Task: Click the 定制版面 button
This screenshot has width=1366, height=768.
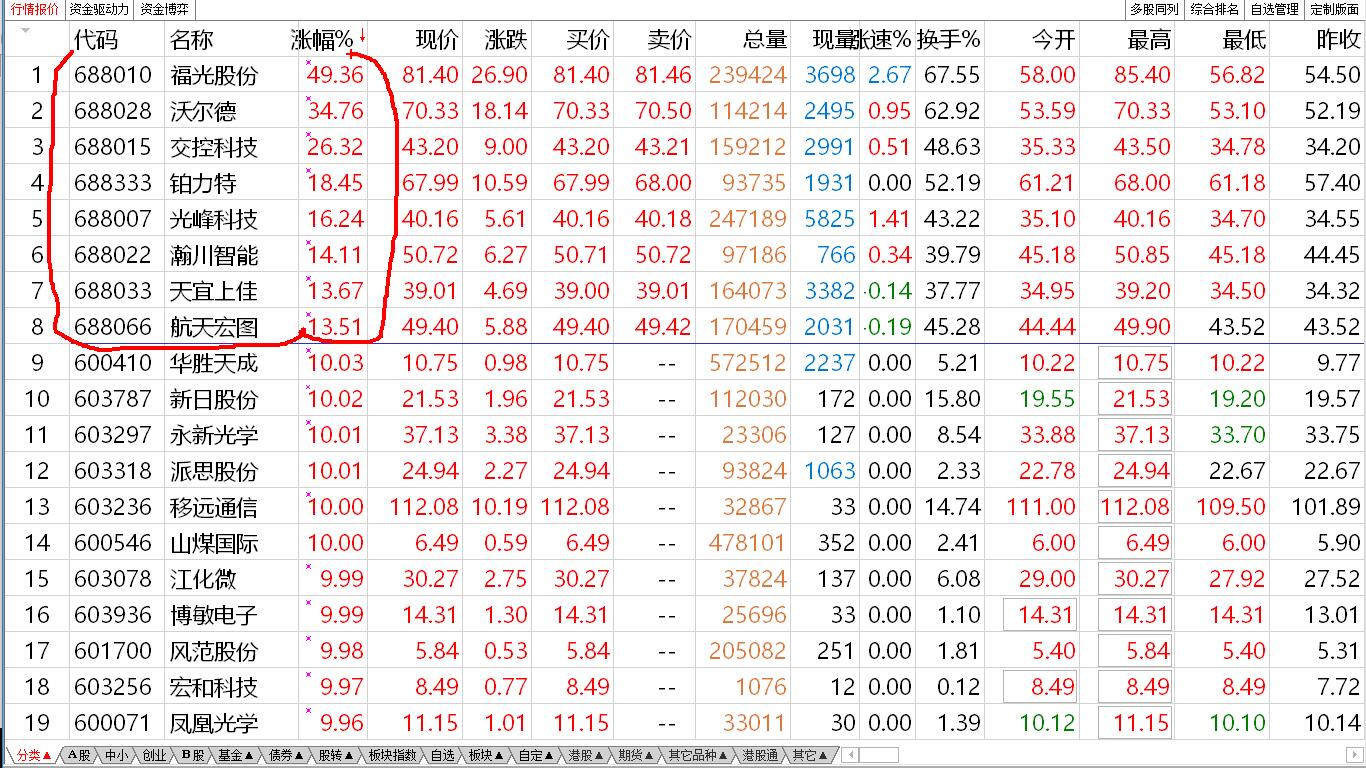Action: pyautogui.click(x=1334, y=9)
